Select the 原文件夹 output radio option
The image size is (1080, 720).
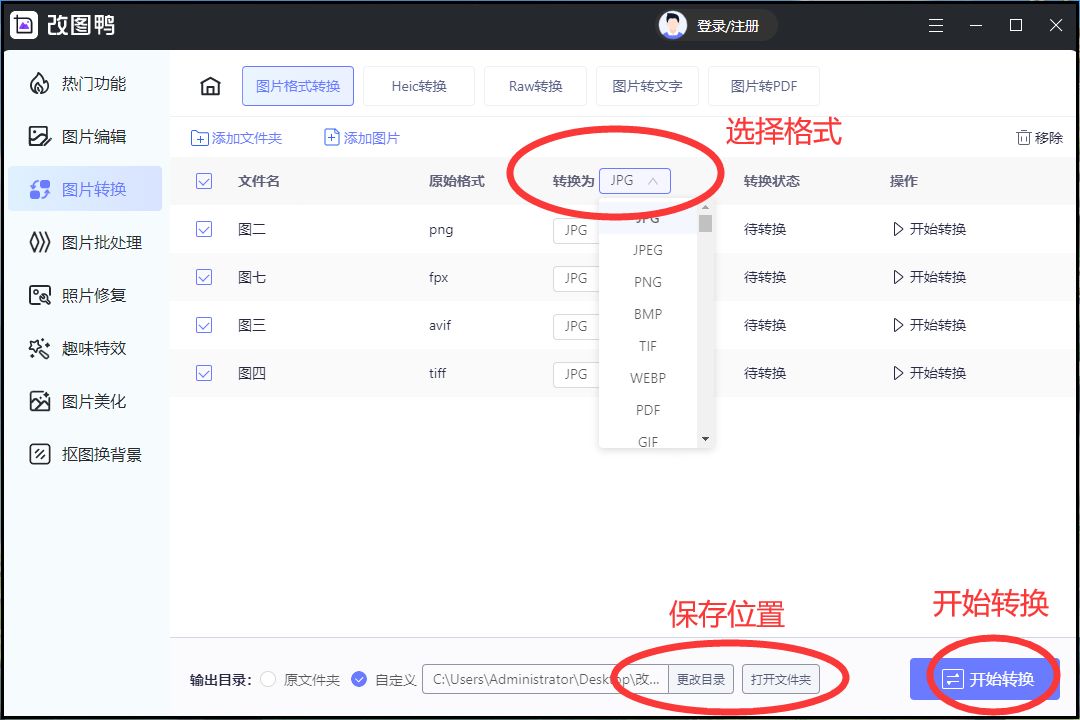click(x=268, y=679)
